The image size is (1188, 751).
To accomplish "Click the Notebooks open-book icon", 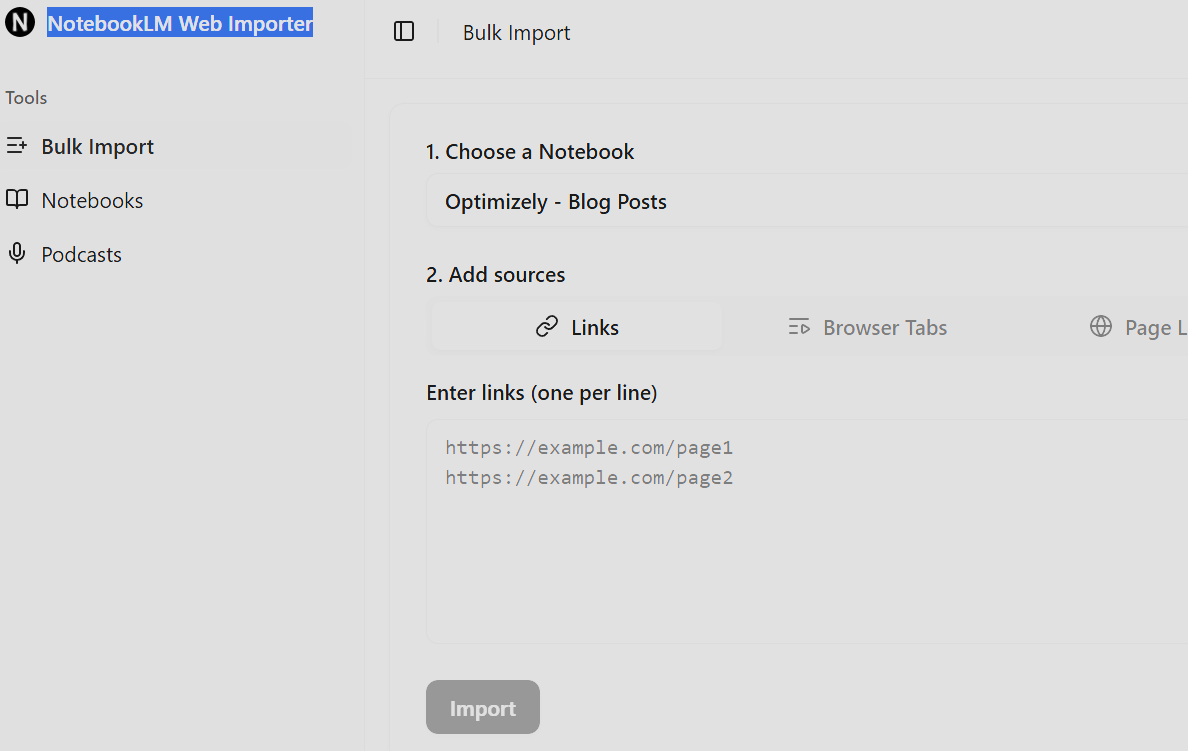I will 17,200.
